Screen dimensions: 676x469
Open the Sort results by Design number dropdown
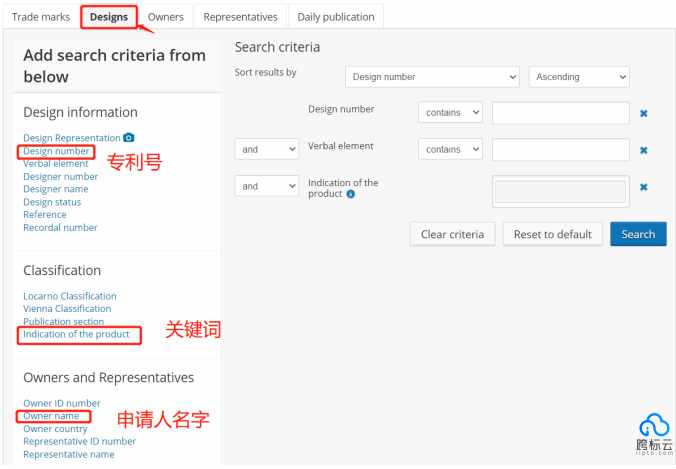(432, 77)
